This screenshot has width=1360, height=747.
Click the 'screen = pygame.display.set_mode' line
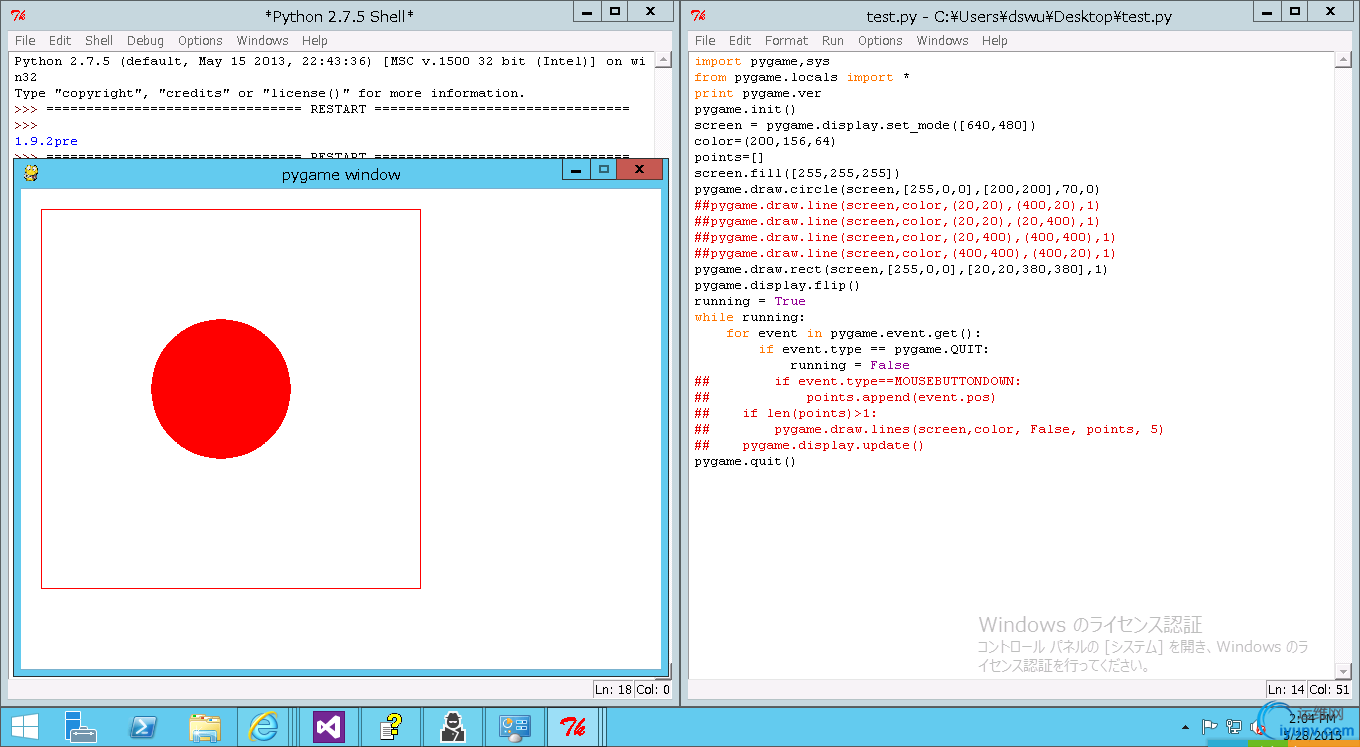865,125
